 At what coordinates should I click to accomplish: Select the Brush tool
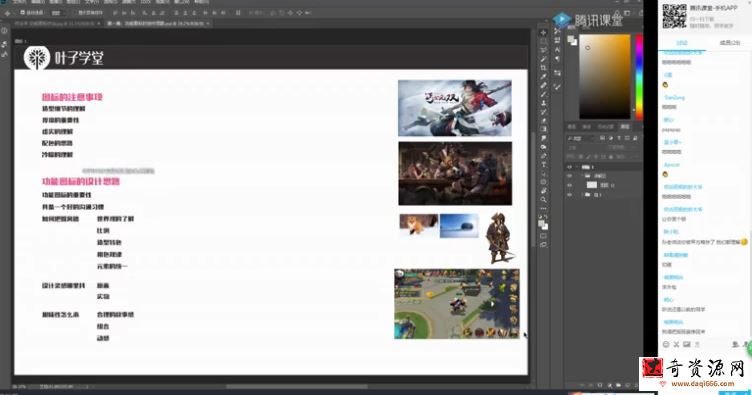click(543, 94)
